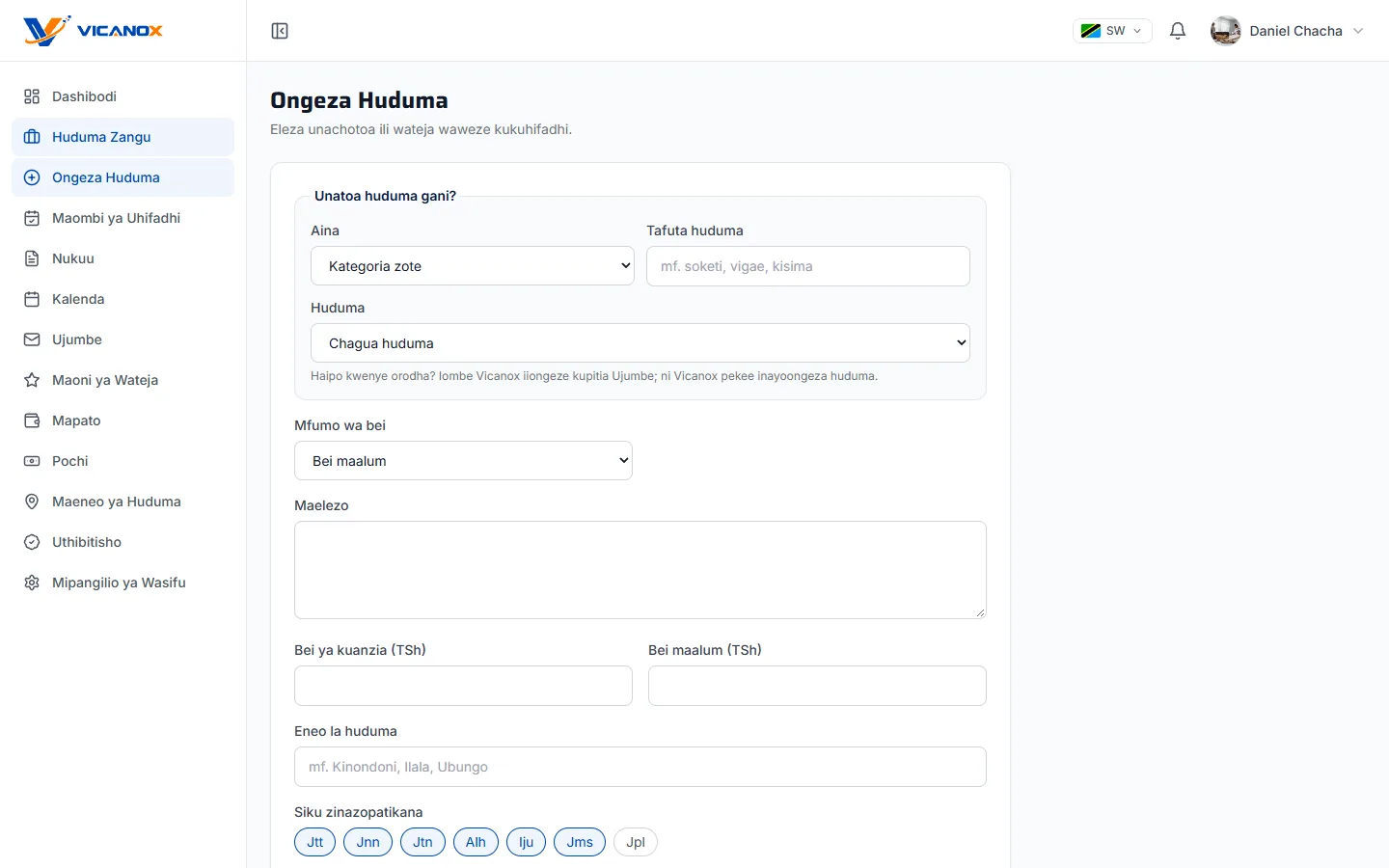Click the Maombi ya Uhifadhi calendar-check icon
1389x868 pixels.
[32, 218]
